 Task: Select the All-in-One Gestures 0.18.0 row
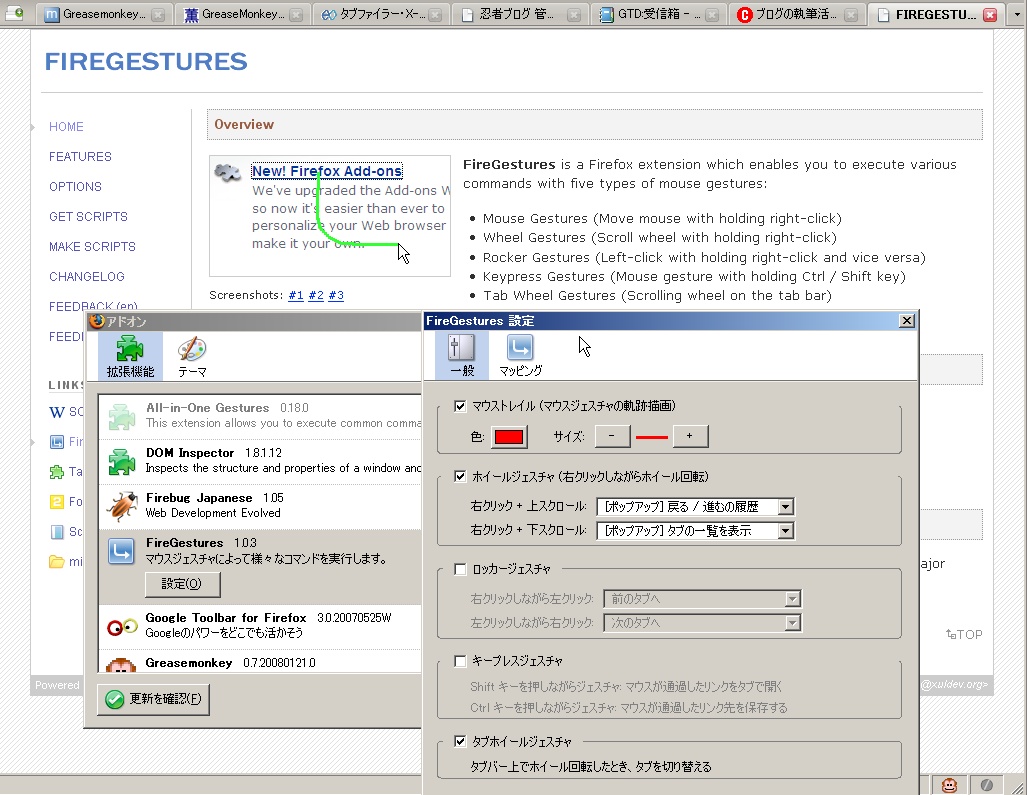click(260, 416)
